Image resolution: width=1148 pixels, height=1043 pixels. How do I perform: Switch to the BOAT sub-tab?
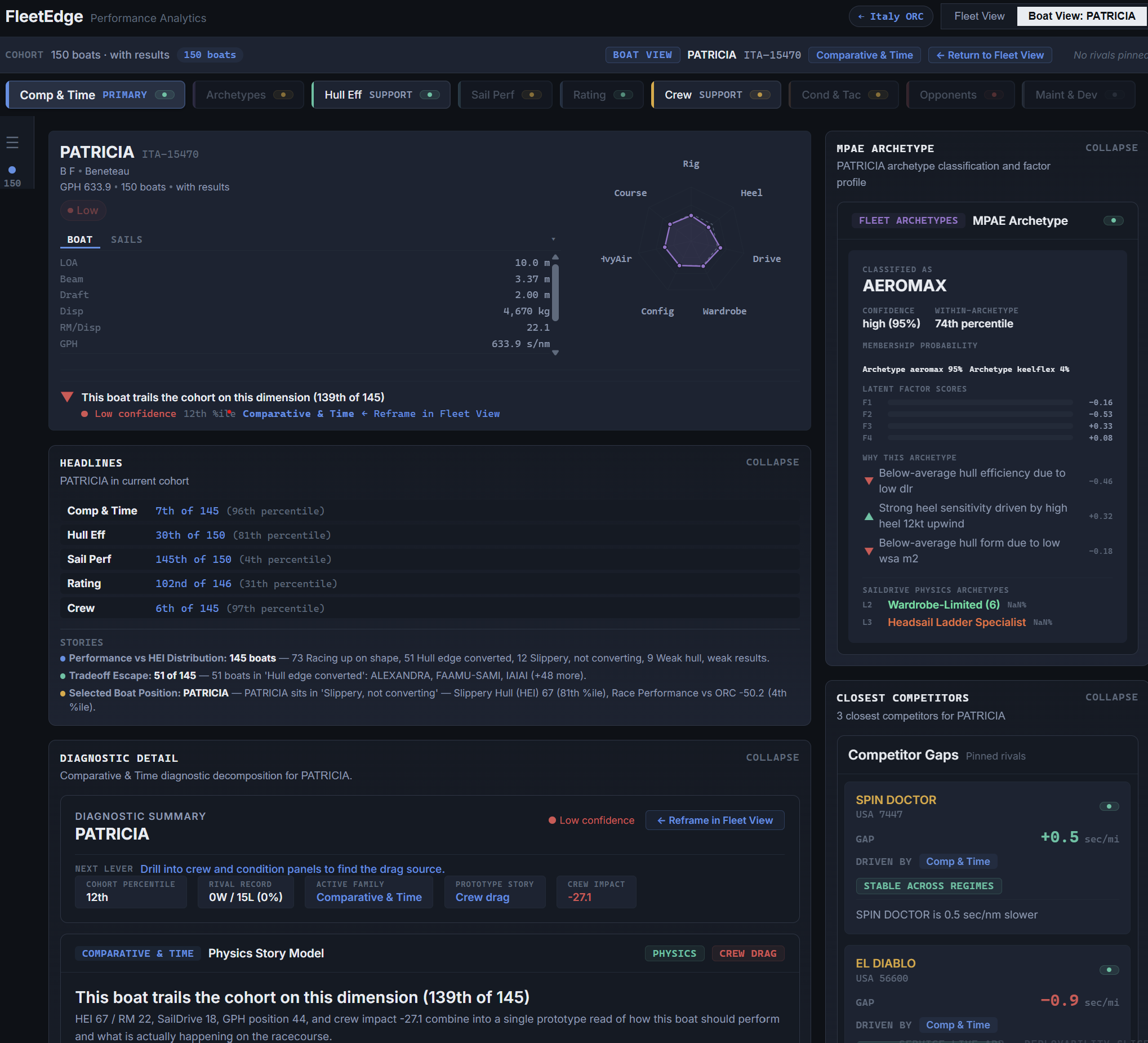[x=80, y=239]
